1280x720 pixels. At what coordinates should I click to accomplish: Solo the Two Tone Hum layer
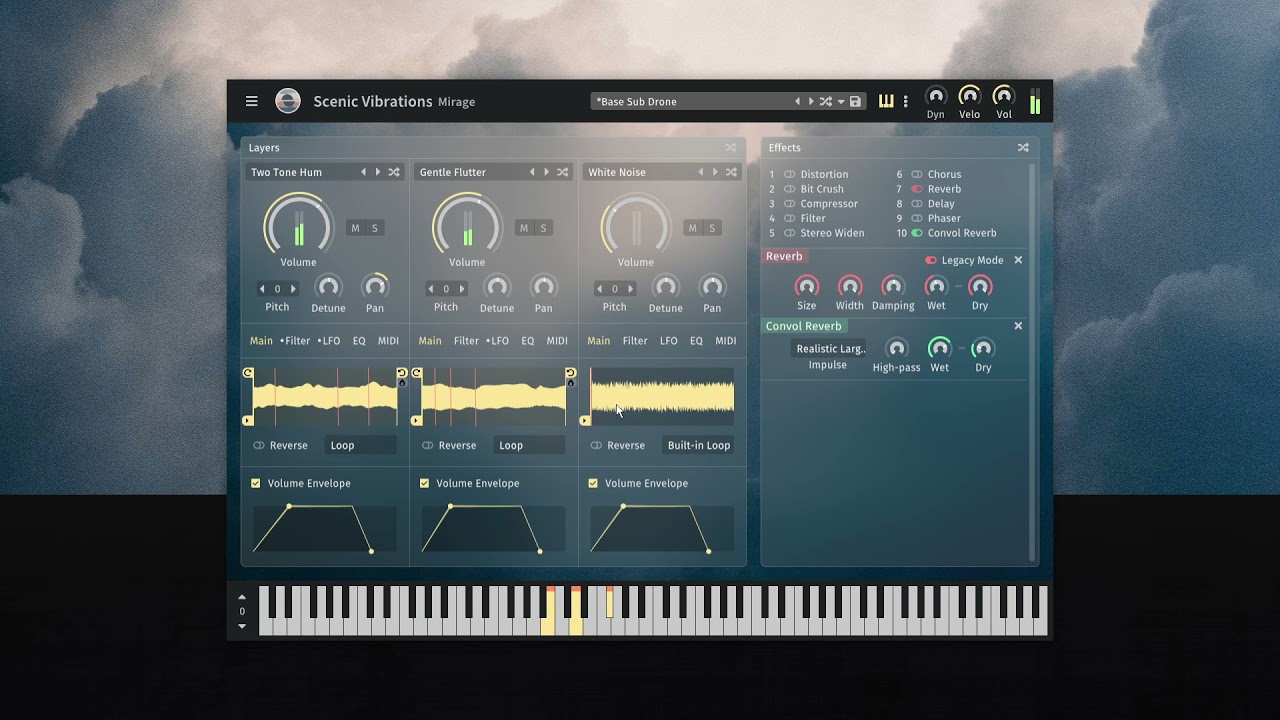[375, 228]
